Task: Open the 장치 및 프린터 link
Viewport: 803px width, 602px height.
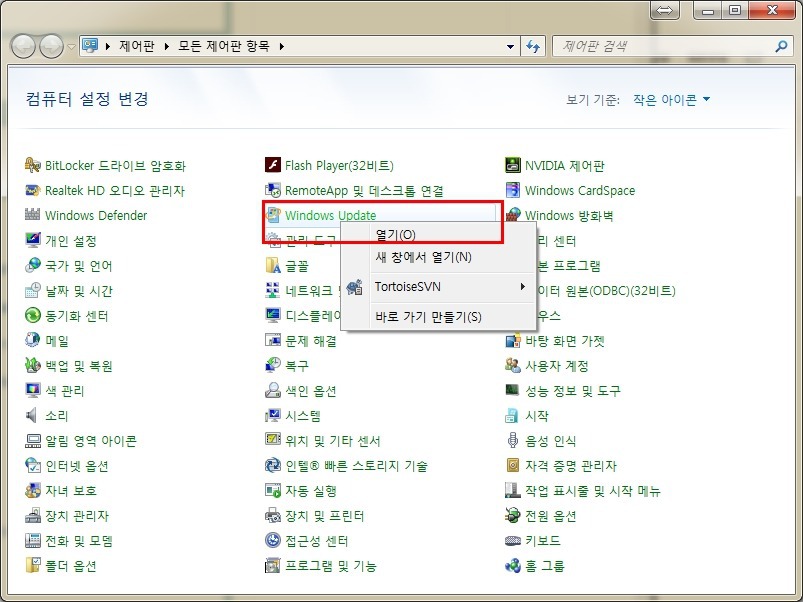Action: [325, 515]
